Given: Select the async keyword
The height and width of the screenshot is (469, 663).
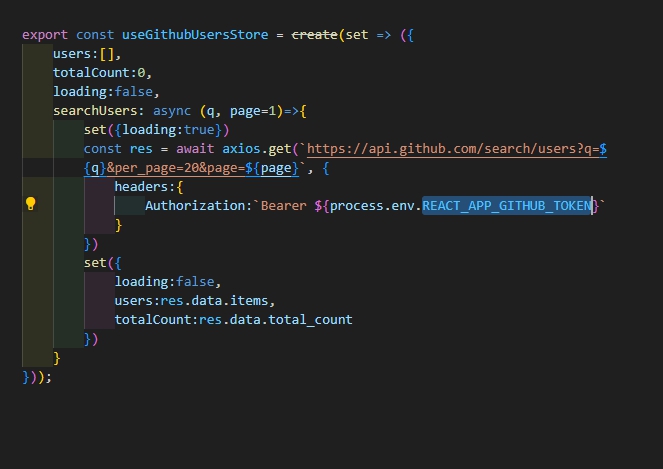Looking at the screenshot, I should 172,111.
